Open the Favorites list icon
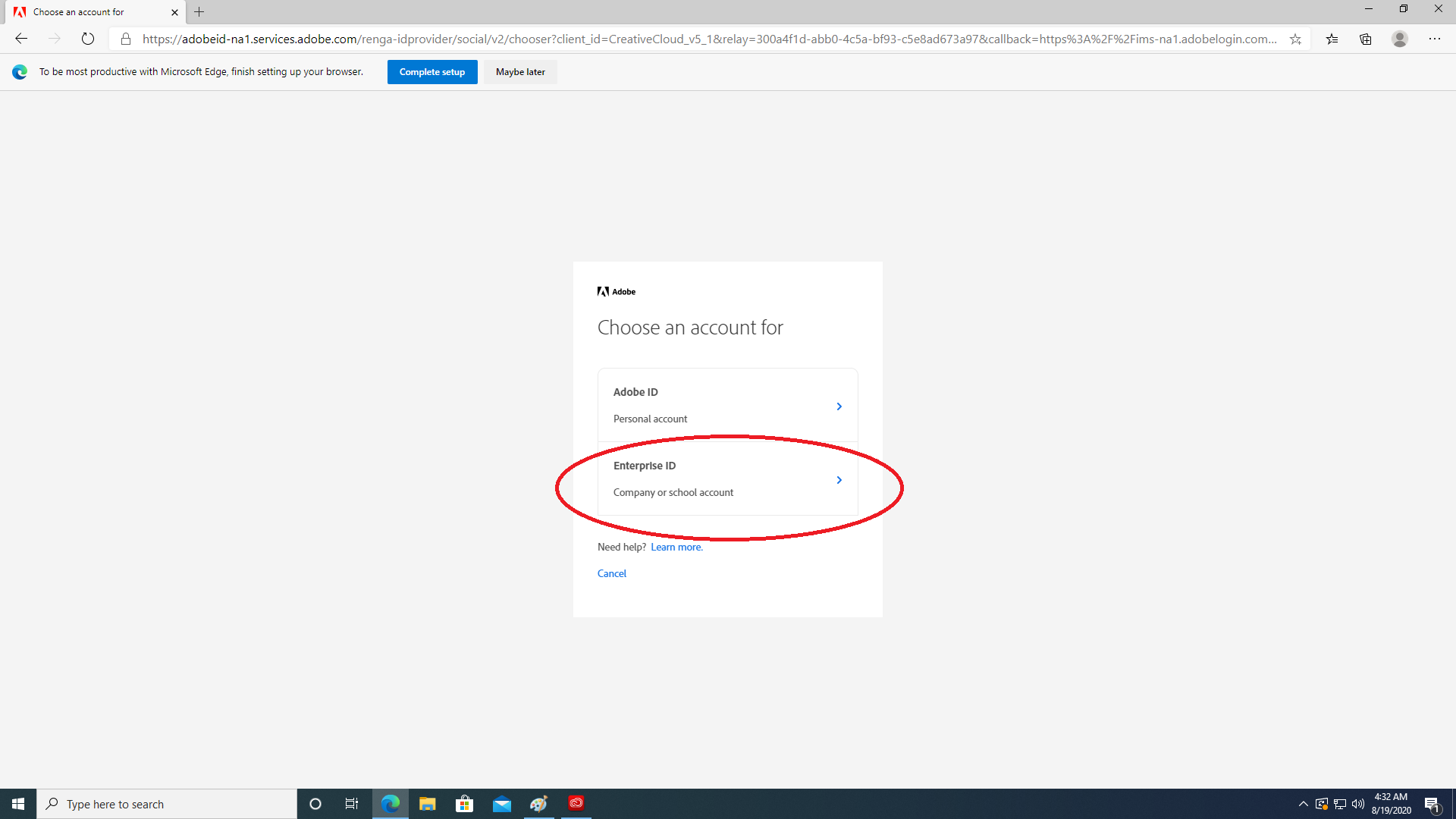The width and height of the screenshot is (1456, 819). pos(1332,39)
